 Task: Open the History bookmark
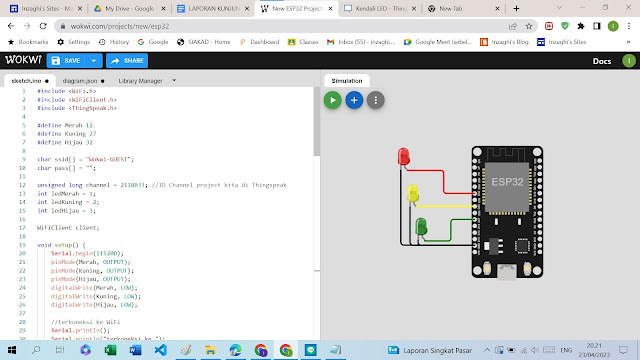click(114, 42)
